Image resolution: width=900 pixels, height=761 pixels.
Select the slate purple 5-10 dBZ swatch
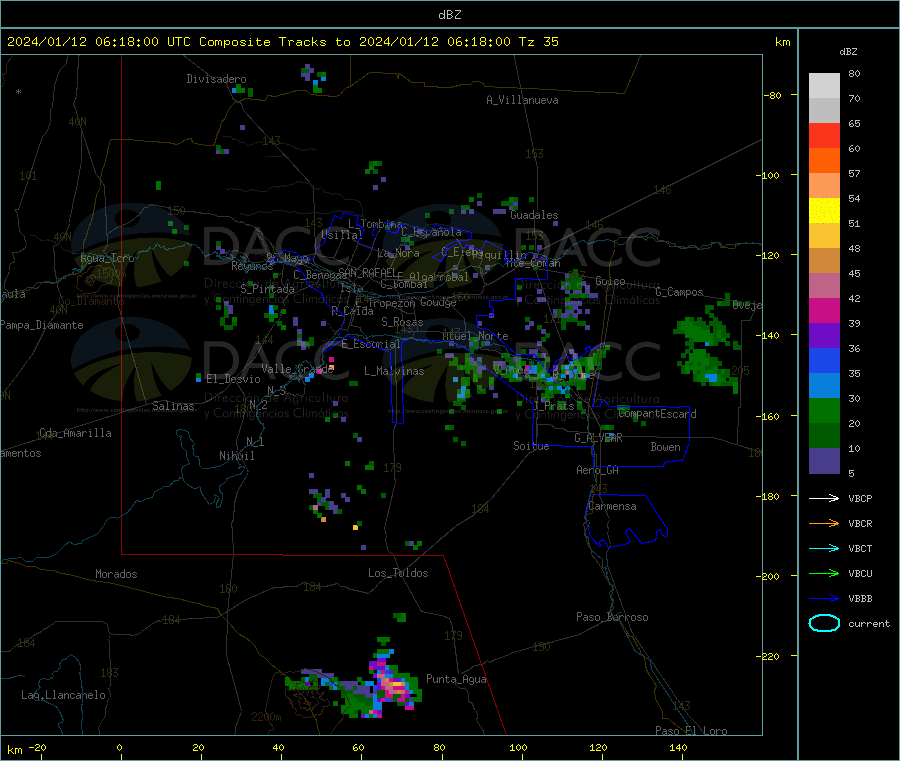point(824,461)
